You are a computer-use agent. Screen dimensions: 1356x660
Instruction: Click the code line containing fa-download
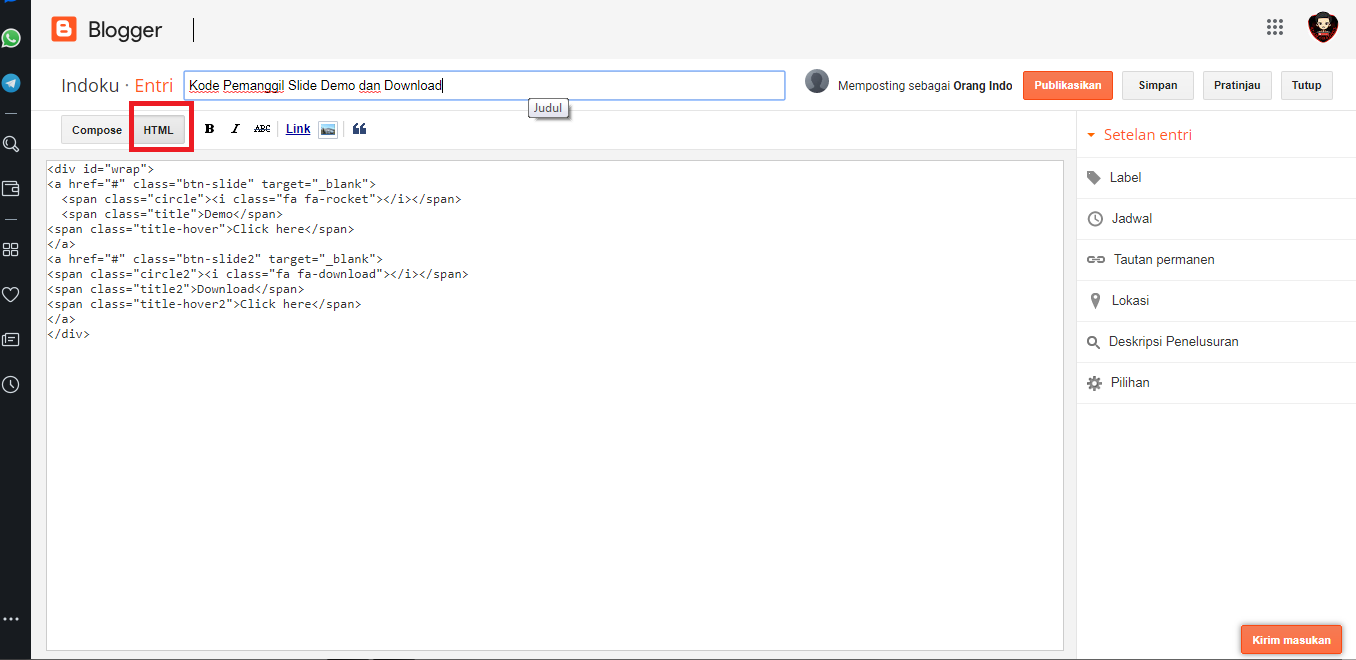click(257, 274)
